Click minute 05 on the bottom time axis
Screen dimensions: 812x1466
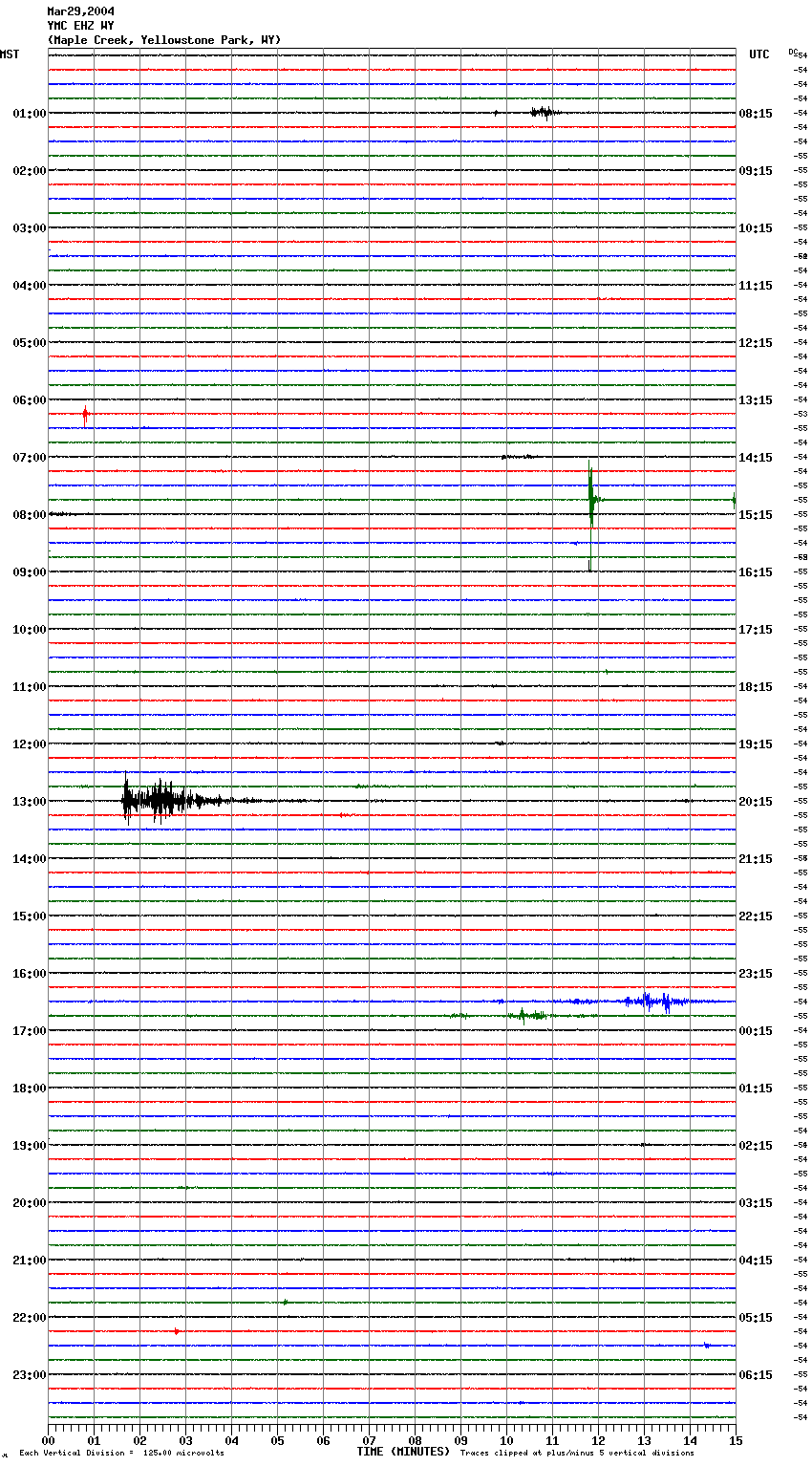coord(277,1440)
